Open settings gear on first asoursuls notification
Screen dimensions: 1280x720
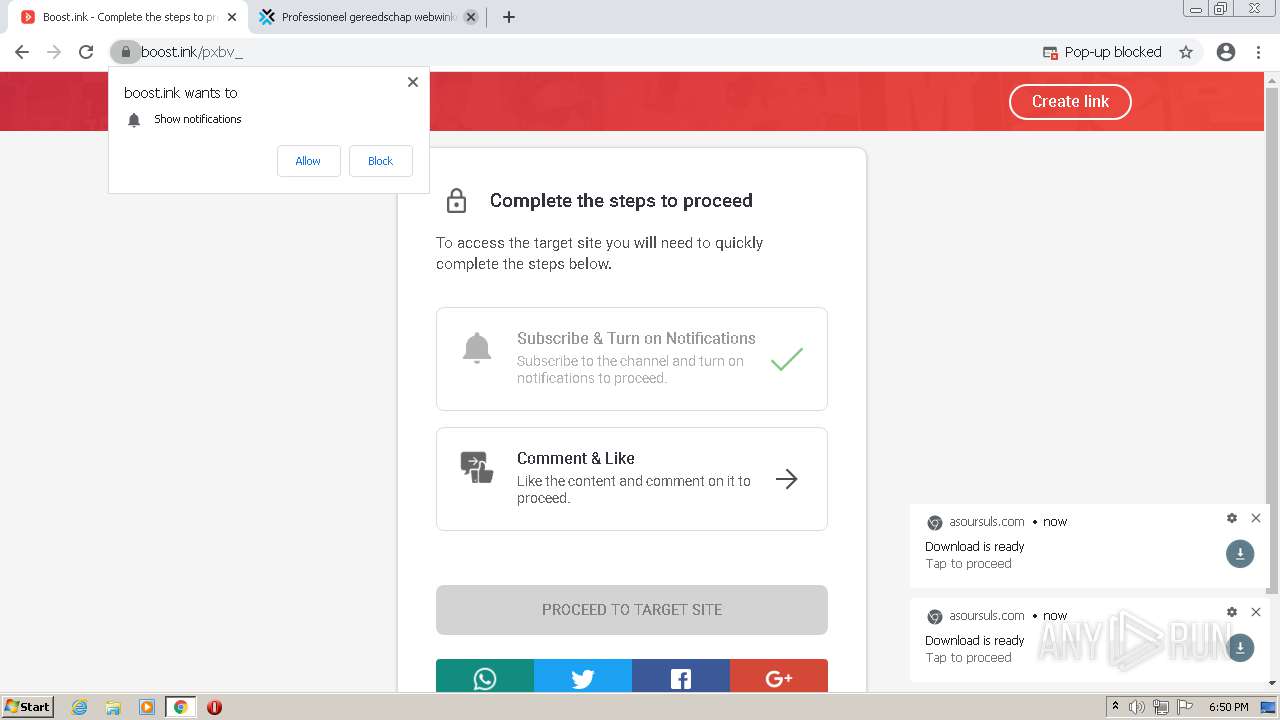(x=1232, y=518)
